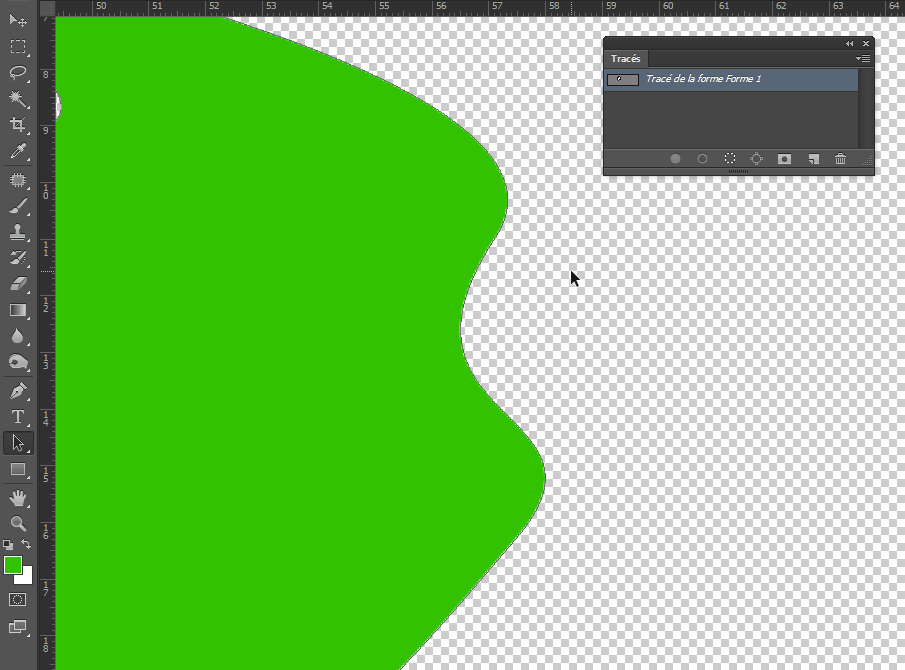This screenshot has height=670, width=905.
Task: Fill the path with foreground color
Action: (675, 158)
